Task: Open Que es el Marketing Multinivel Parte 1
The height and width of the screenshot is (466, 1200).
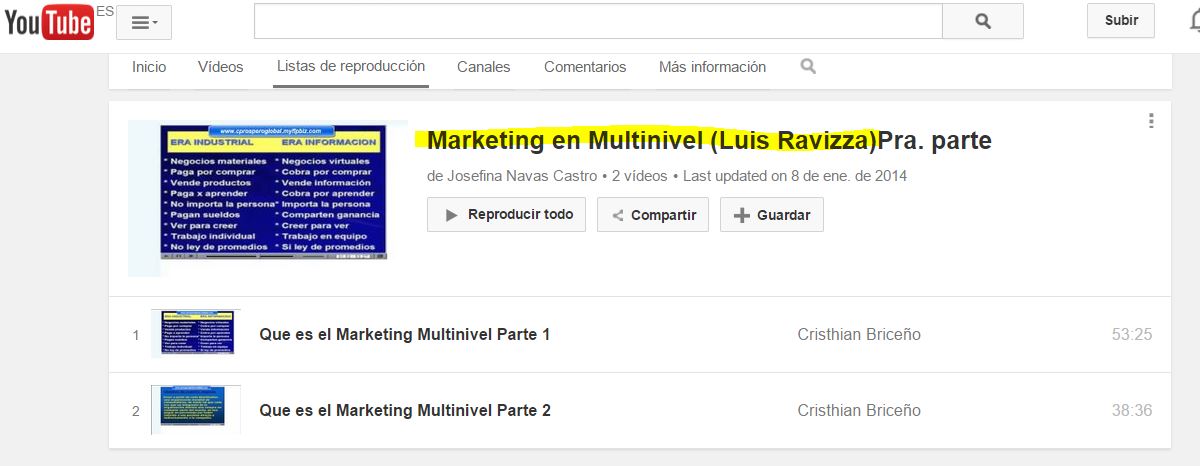Action: coord(404,335)
